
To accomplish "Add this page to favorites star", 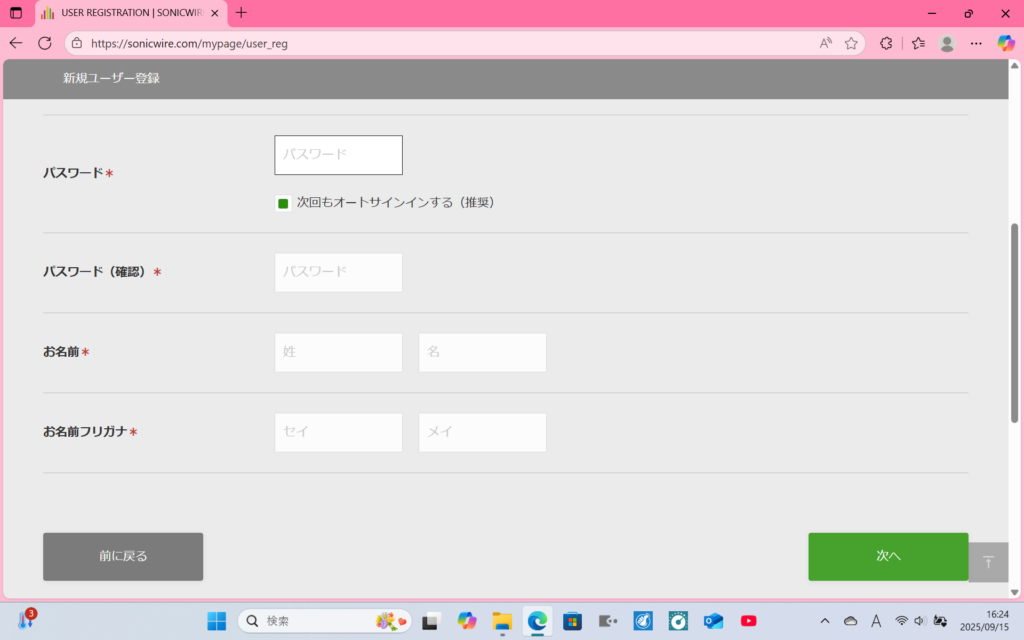I will 851,43.
